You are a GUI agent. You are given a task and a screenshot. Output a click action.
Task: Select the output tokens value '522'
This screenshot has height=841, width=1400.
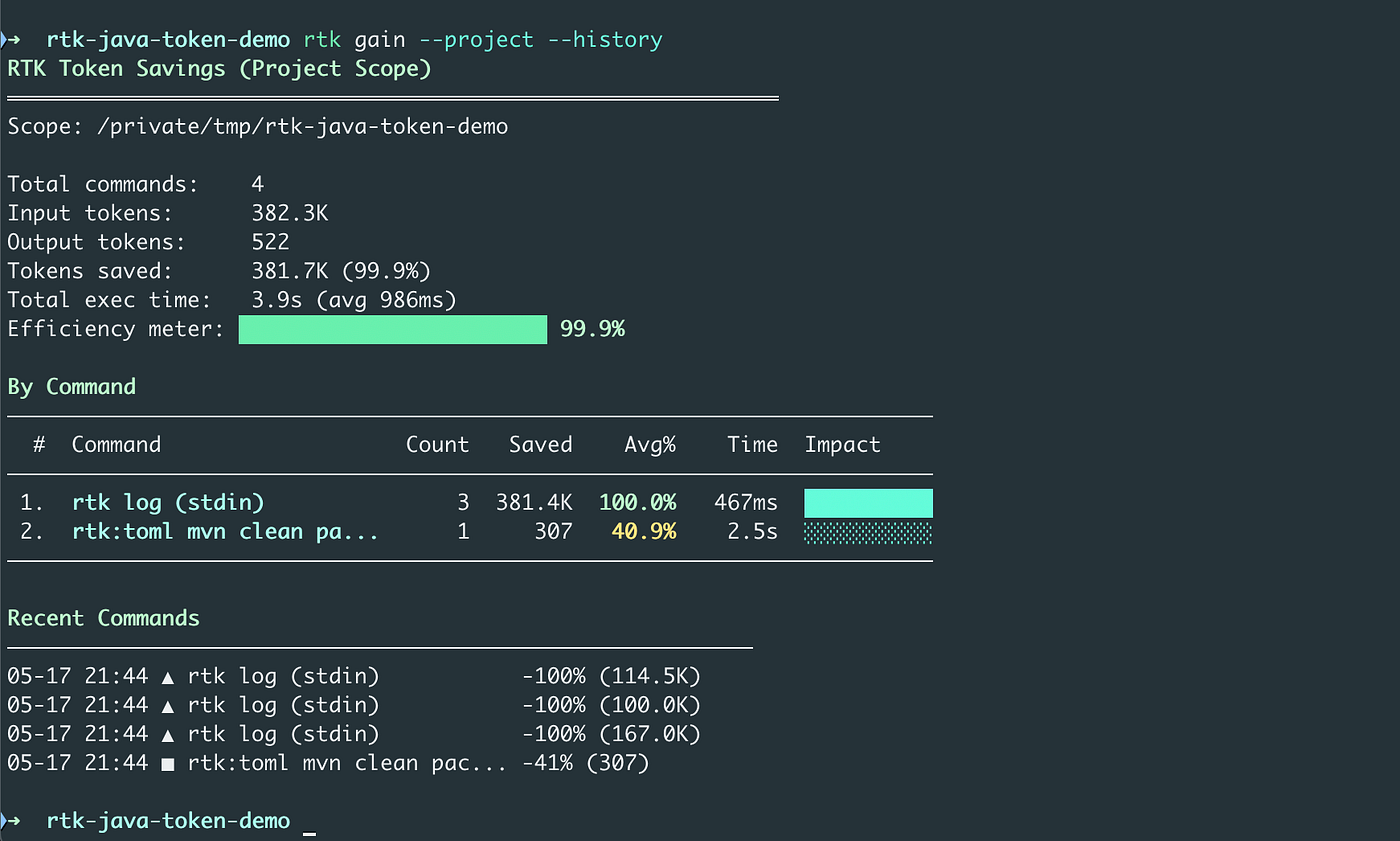pos(270,242)
